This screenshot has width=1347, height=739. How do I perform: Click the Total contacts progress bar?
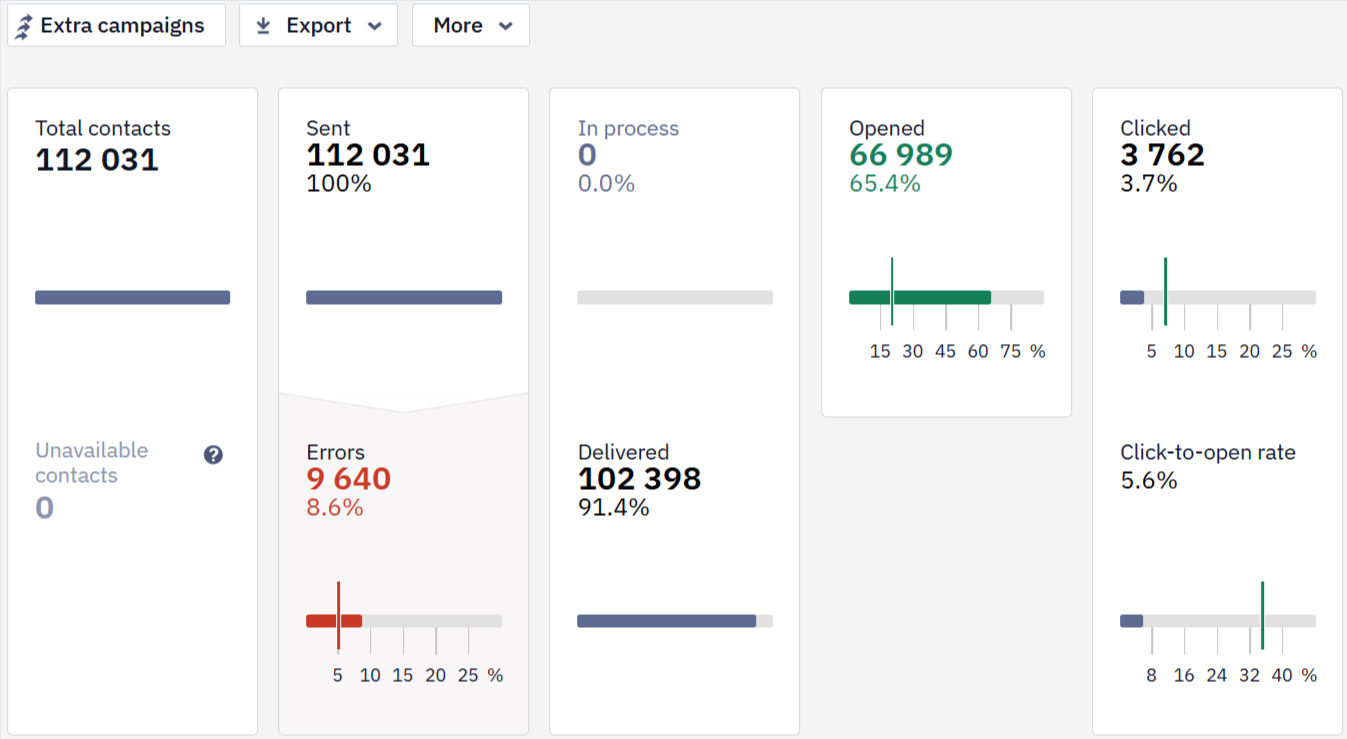click(133, 297)
